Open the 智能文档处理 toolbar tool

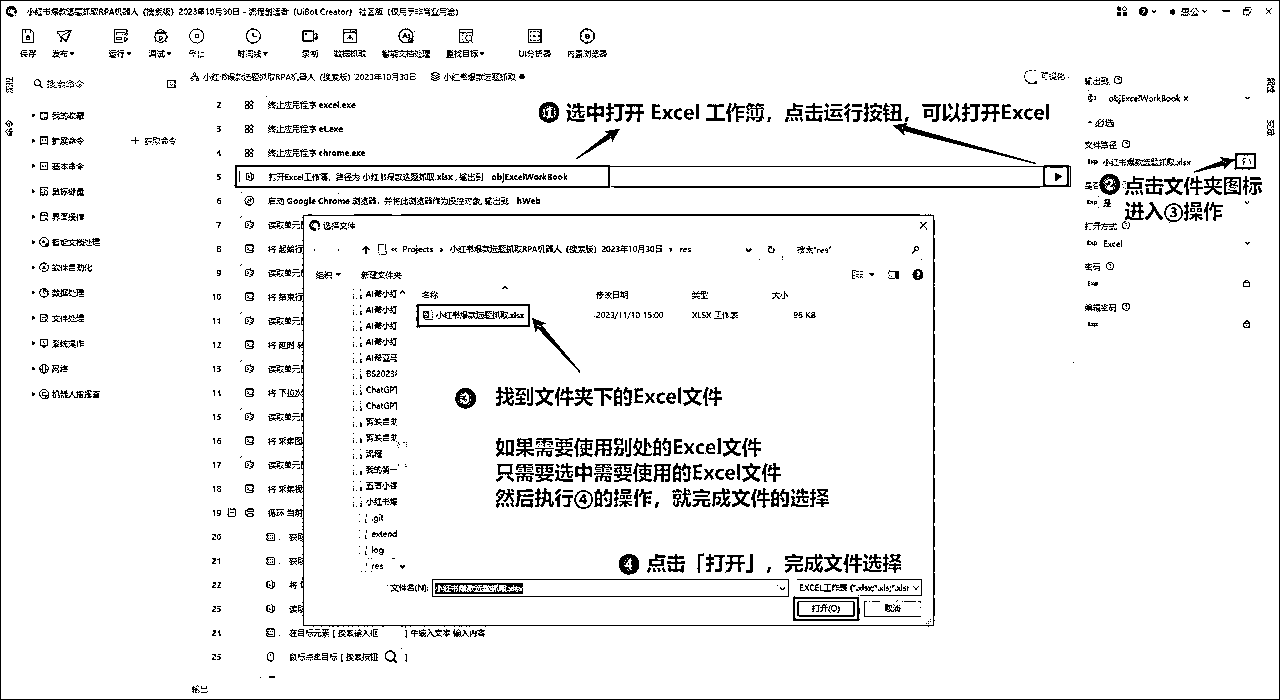tap(406, 35)
